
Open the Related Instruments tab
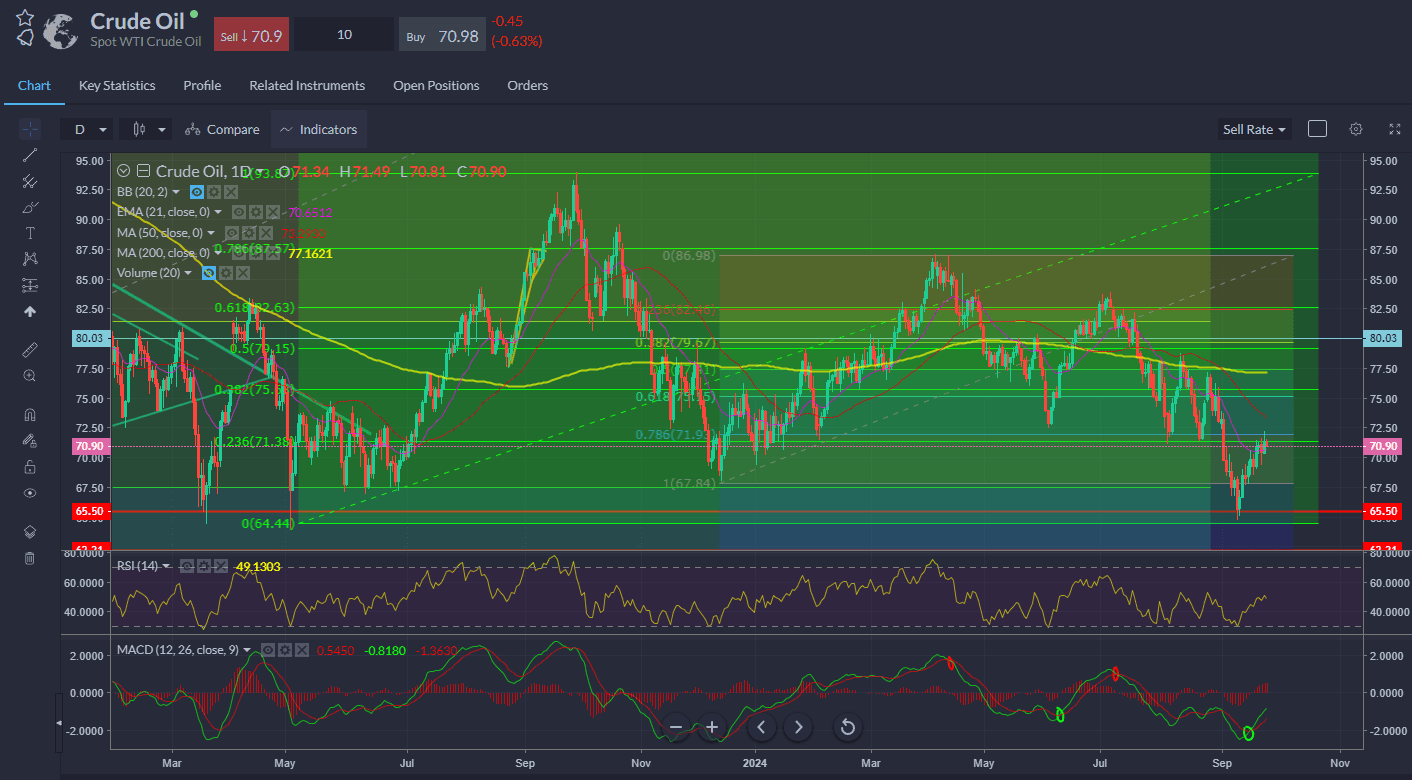pyautogui.click(x=307, y=85)
